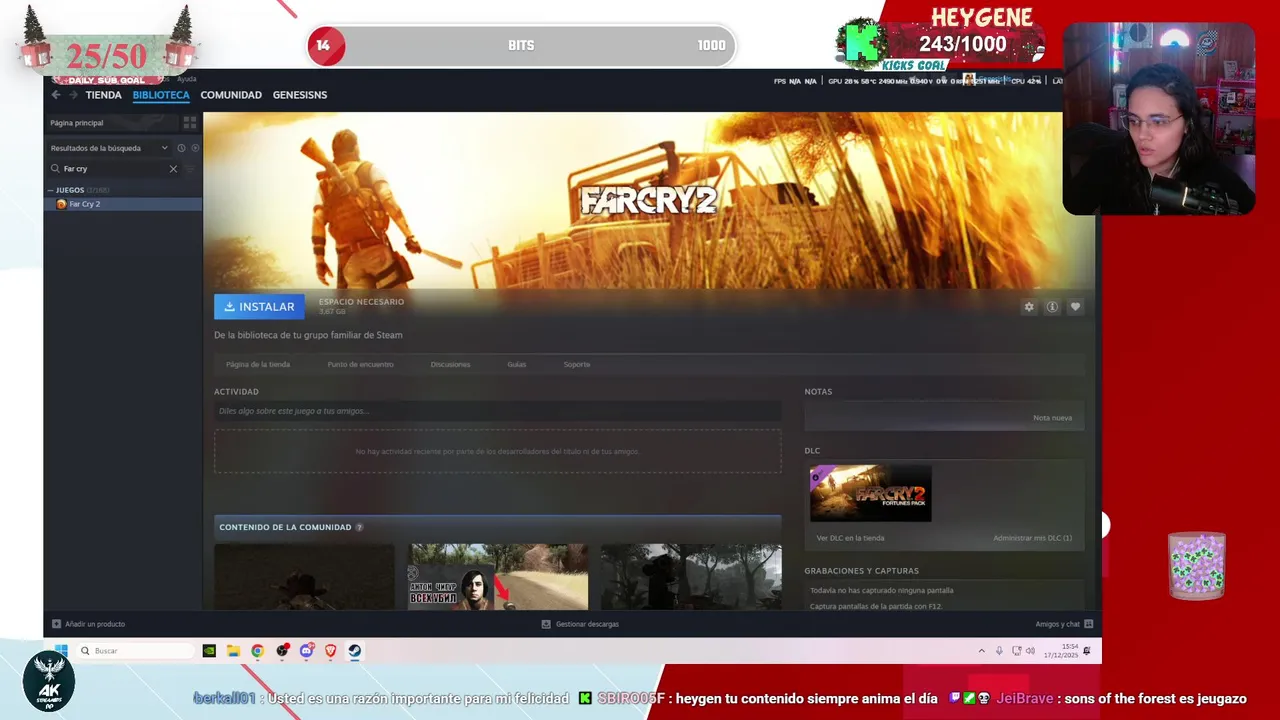Open game settings gear icon
Screen dimensions: 1280x720
coord(1029,307)
